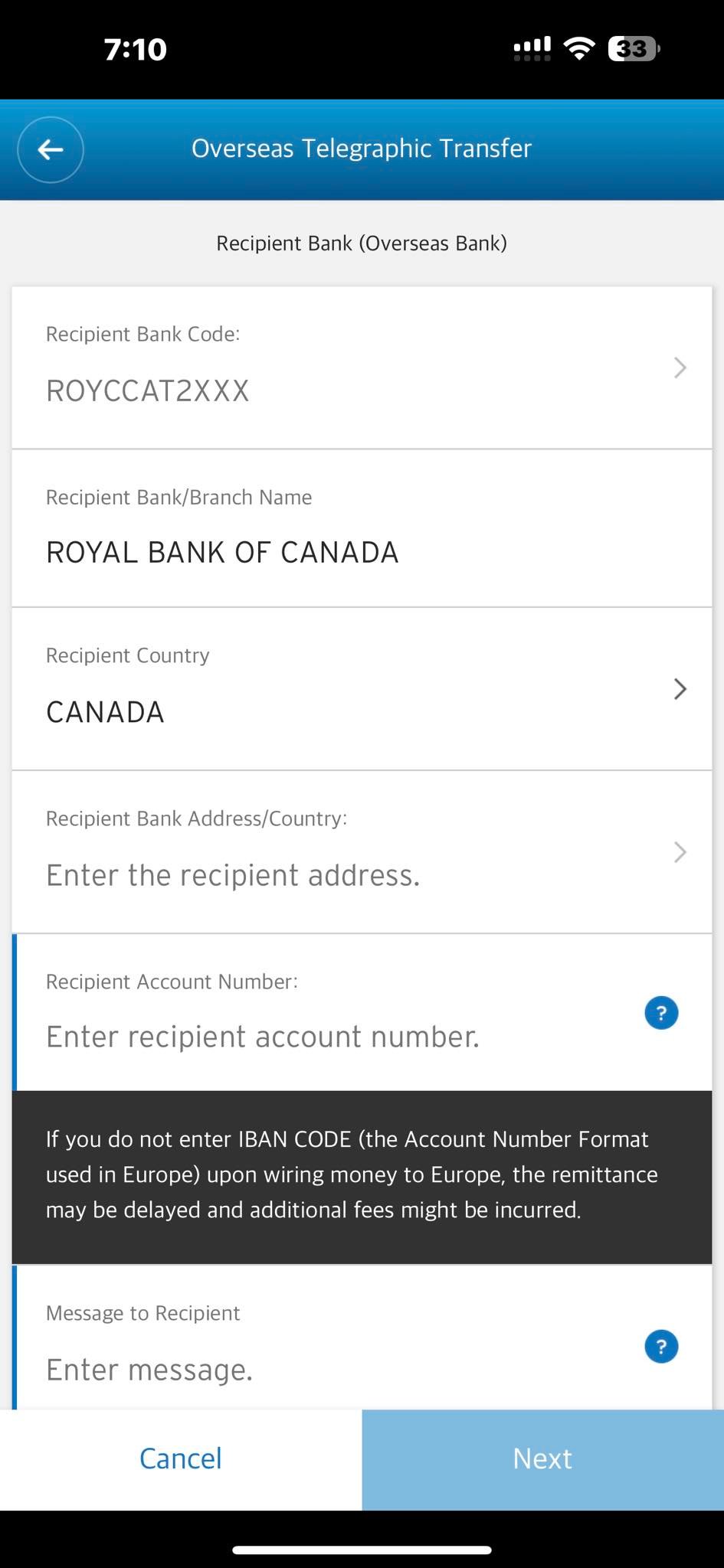Image resolution: width=724 pixels, height=1568 pixels.
Task: Tap the Overseas Telegraphic Transfer title
Action: coord(362,149)
